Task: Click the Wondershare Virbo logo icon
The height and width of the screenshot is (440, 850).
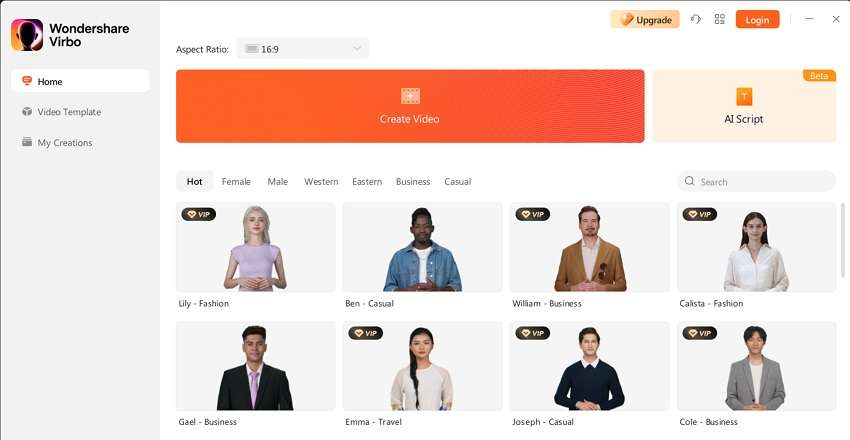Action: [x=27, y=35]
